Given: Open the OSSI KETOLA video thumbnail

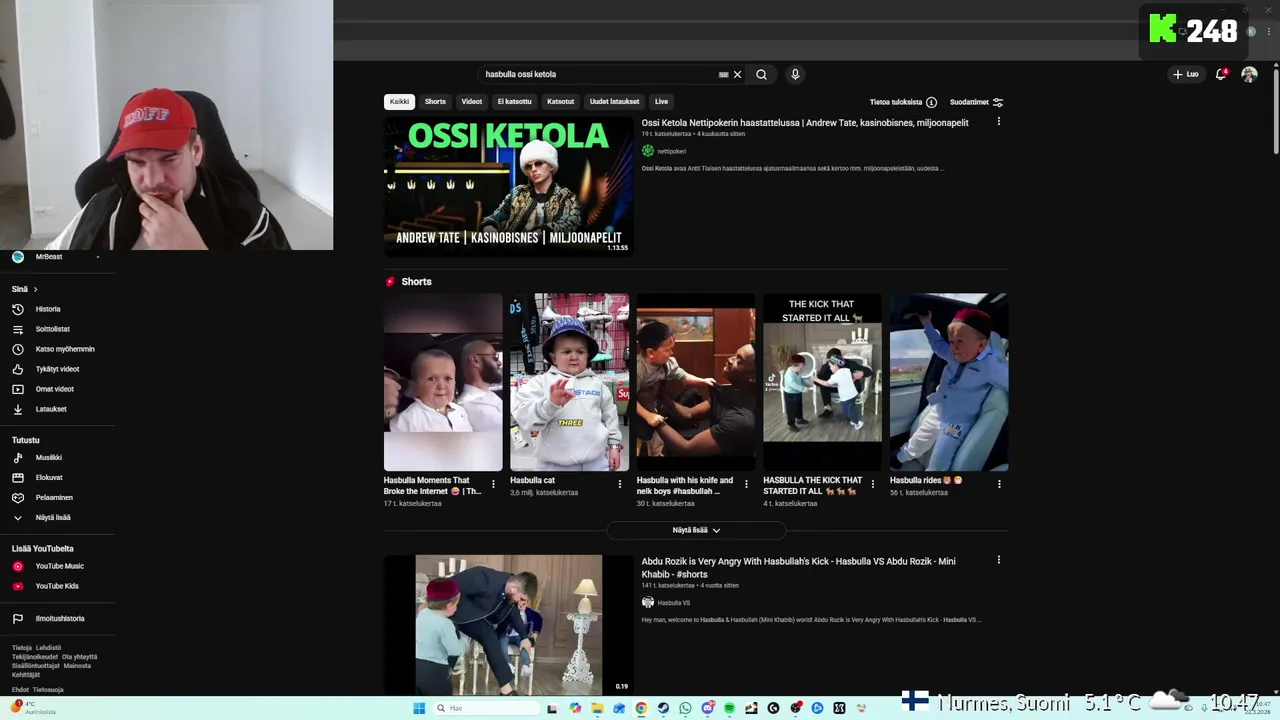Looking at the screenshot, I should click(509, 186).
